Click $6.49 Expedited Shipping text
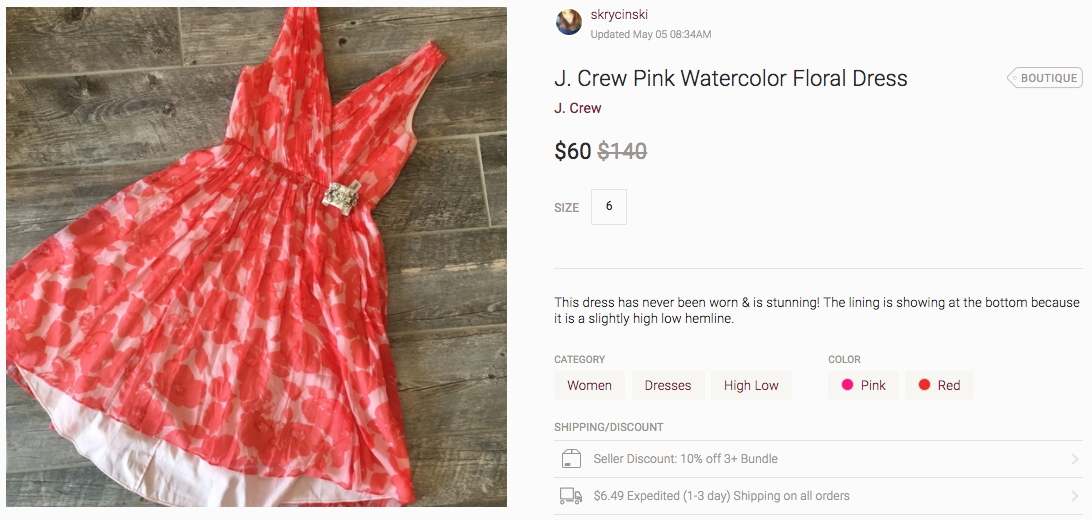This screenshot has height=520, width=1092. 722,496
